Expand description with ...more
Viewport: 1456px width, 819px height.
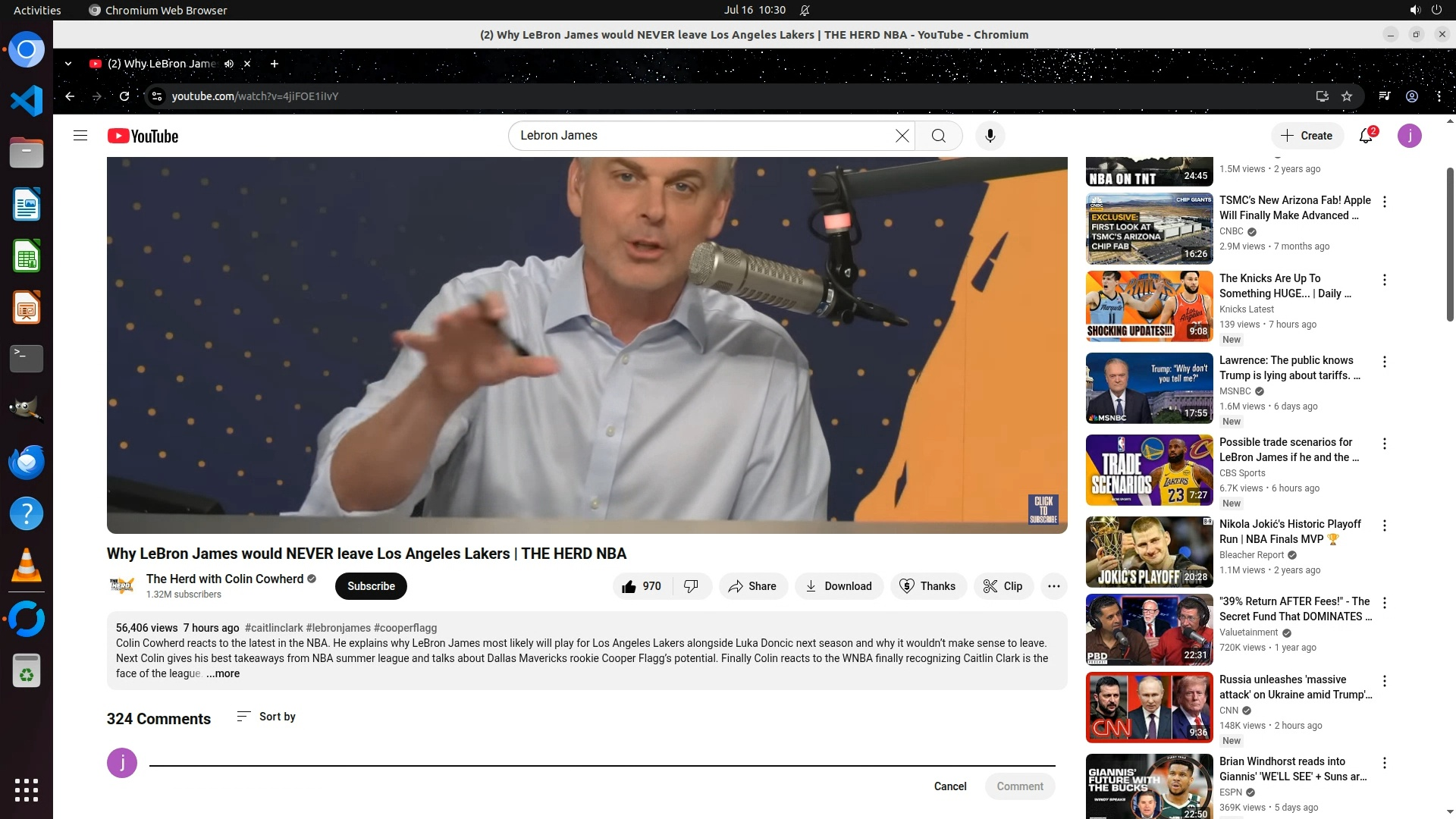[223, 673]
